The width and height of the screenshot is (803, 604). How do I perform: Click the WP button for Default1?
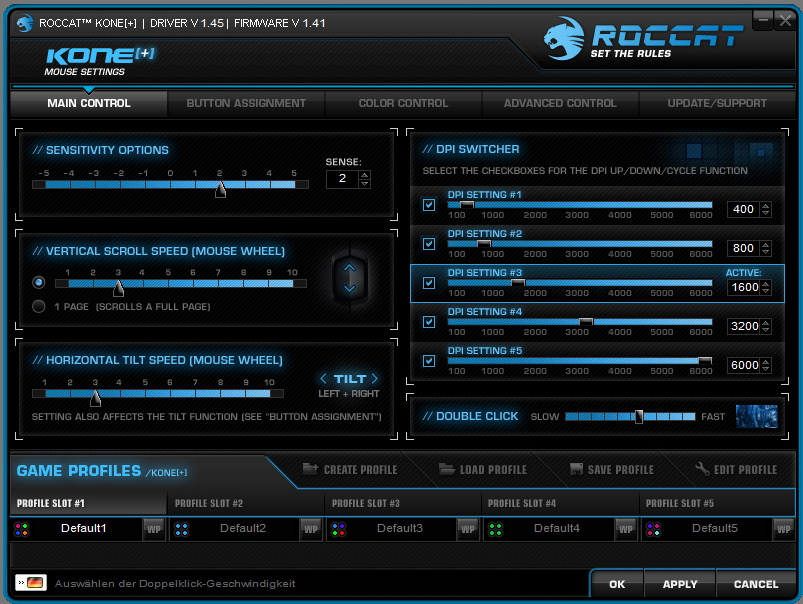tap(154, 529)
